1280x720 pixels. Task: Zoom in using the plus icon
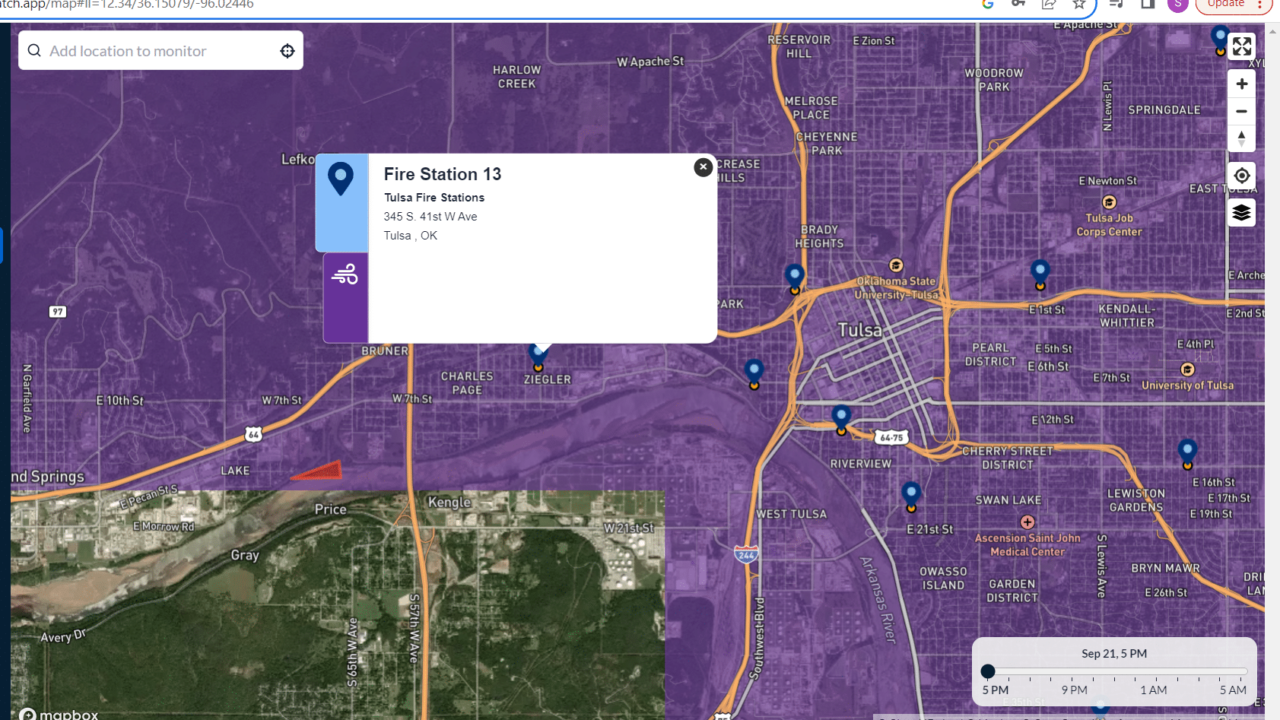(x=1241, y=84)
